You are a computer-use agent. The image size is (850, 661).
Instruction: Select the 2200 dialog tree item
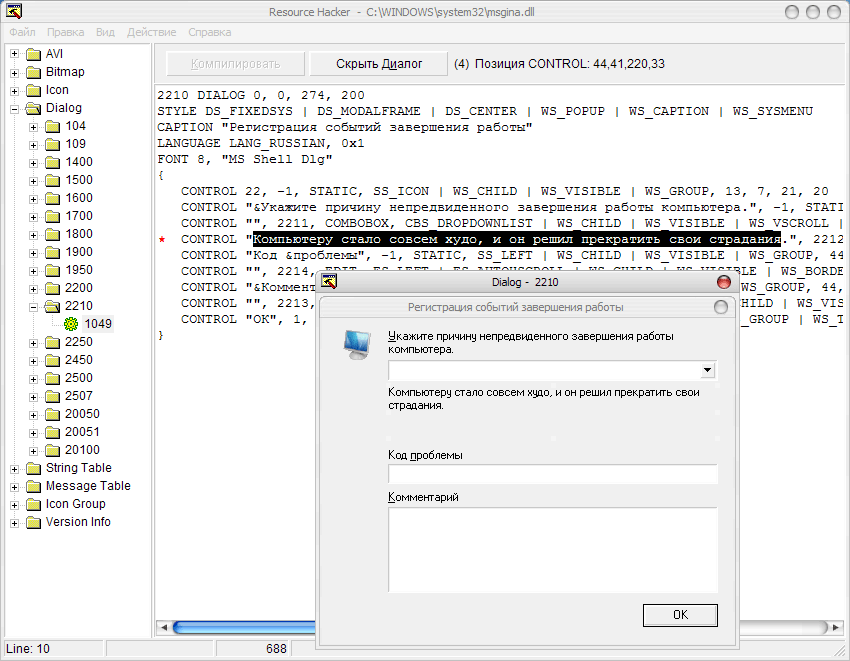pos(79,287)
